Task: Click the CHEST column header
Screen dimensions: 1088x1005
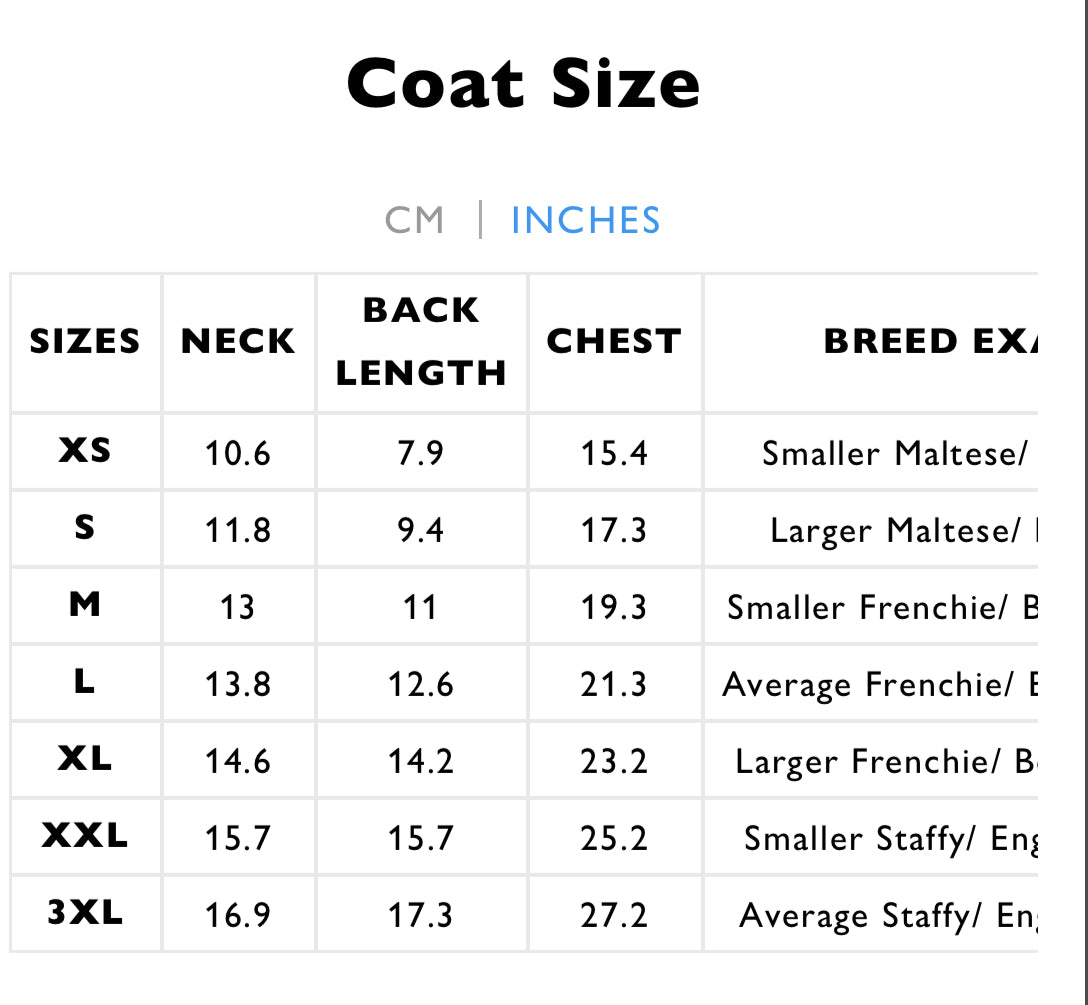Action: click(614, 342)
